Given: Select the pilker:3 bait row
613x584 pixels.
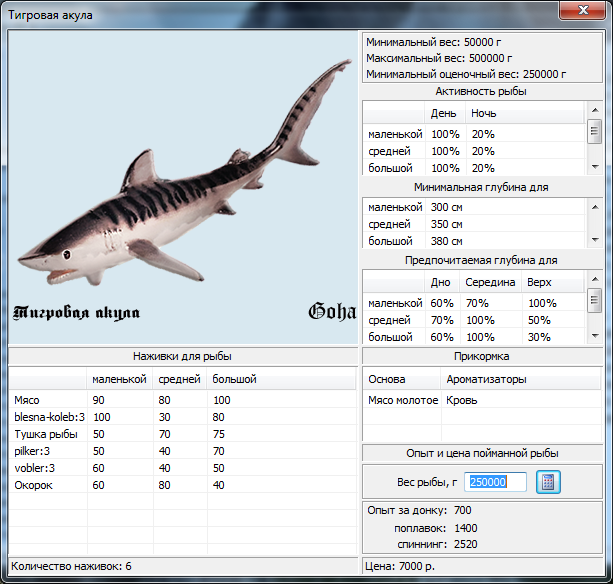Looking at the screenshot, I should [31, 451].
